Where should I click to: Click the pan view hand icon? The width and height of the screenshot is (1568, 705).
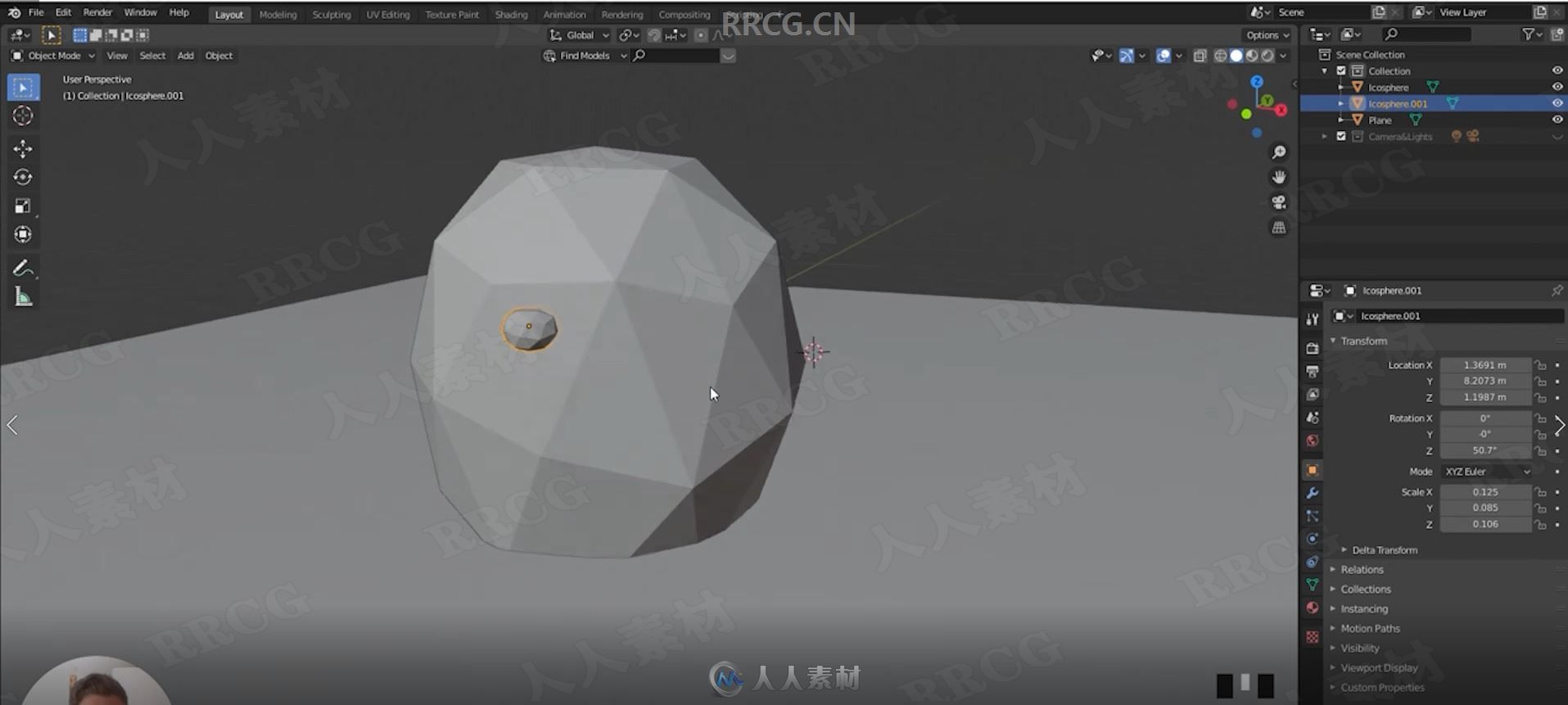point(1279,177)
